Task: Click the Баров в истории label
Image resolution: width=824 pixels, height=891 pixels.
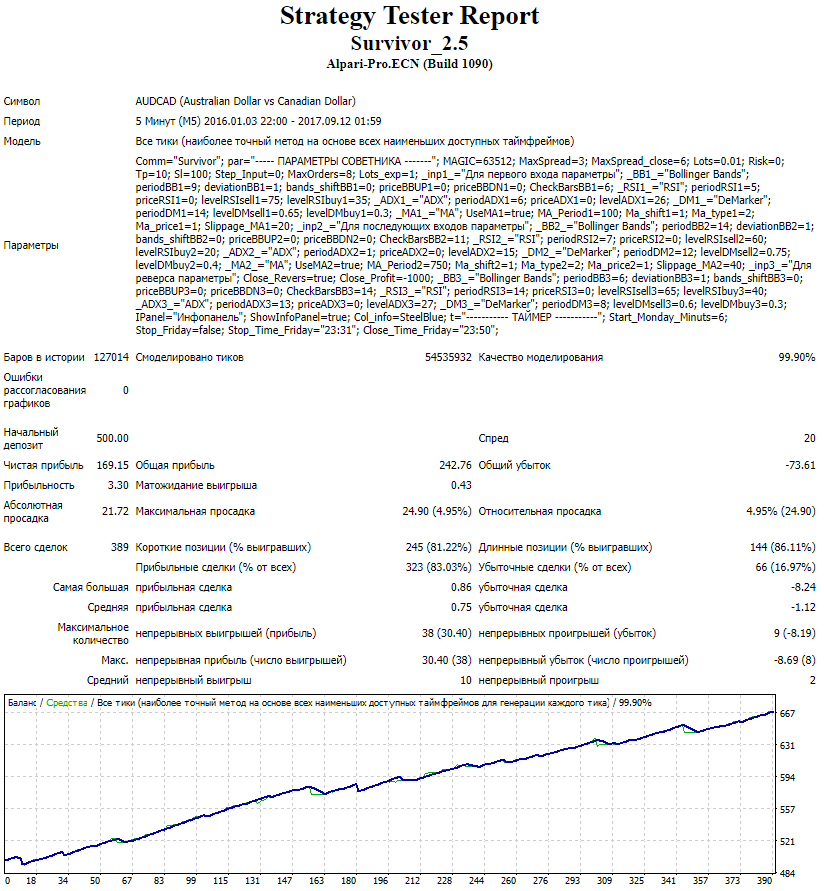Action: 44,357
